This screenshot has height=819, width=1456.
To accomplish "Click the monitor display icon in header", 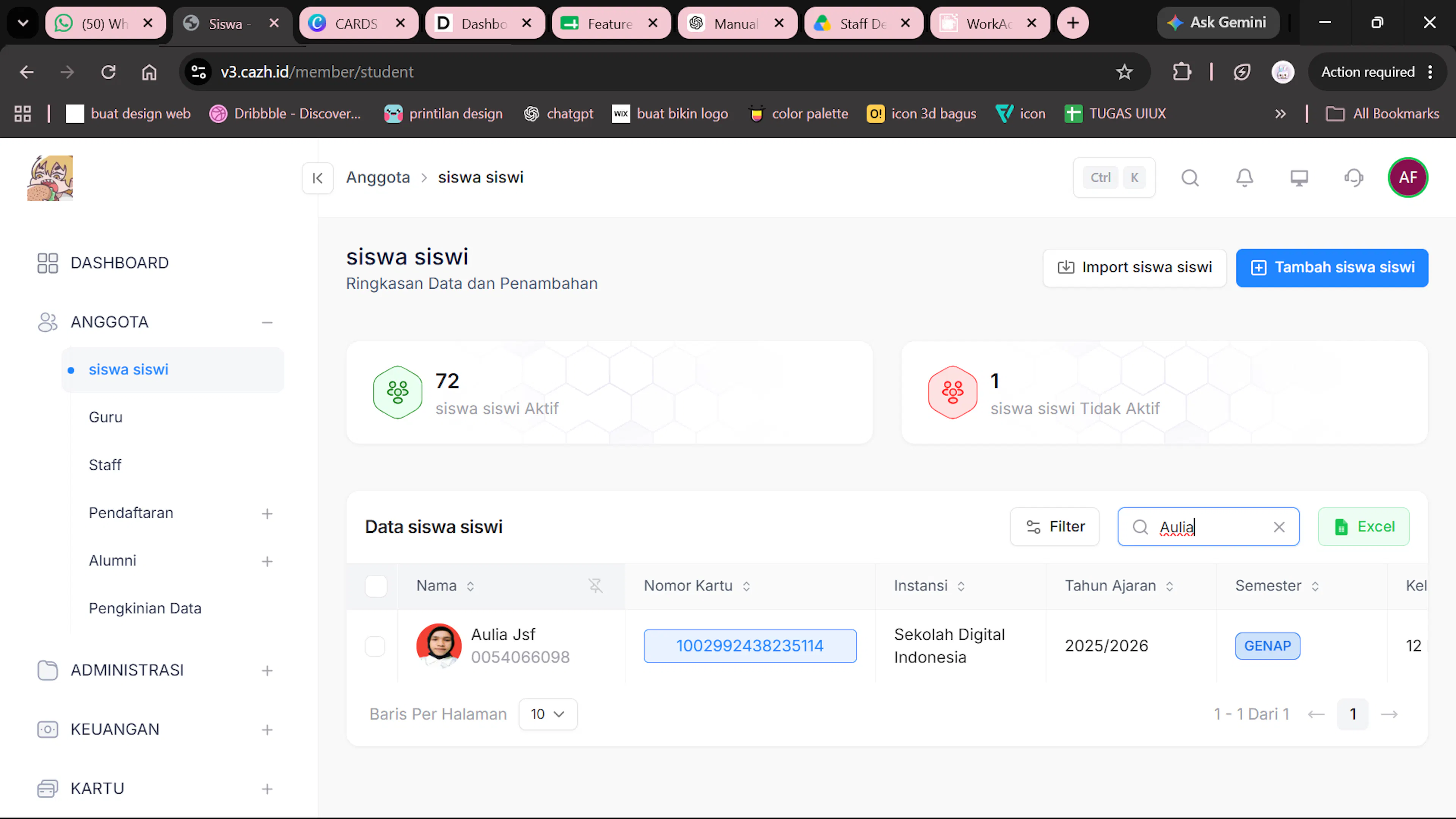I will (1299, 178).
